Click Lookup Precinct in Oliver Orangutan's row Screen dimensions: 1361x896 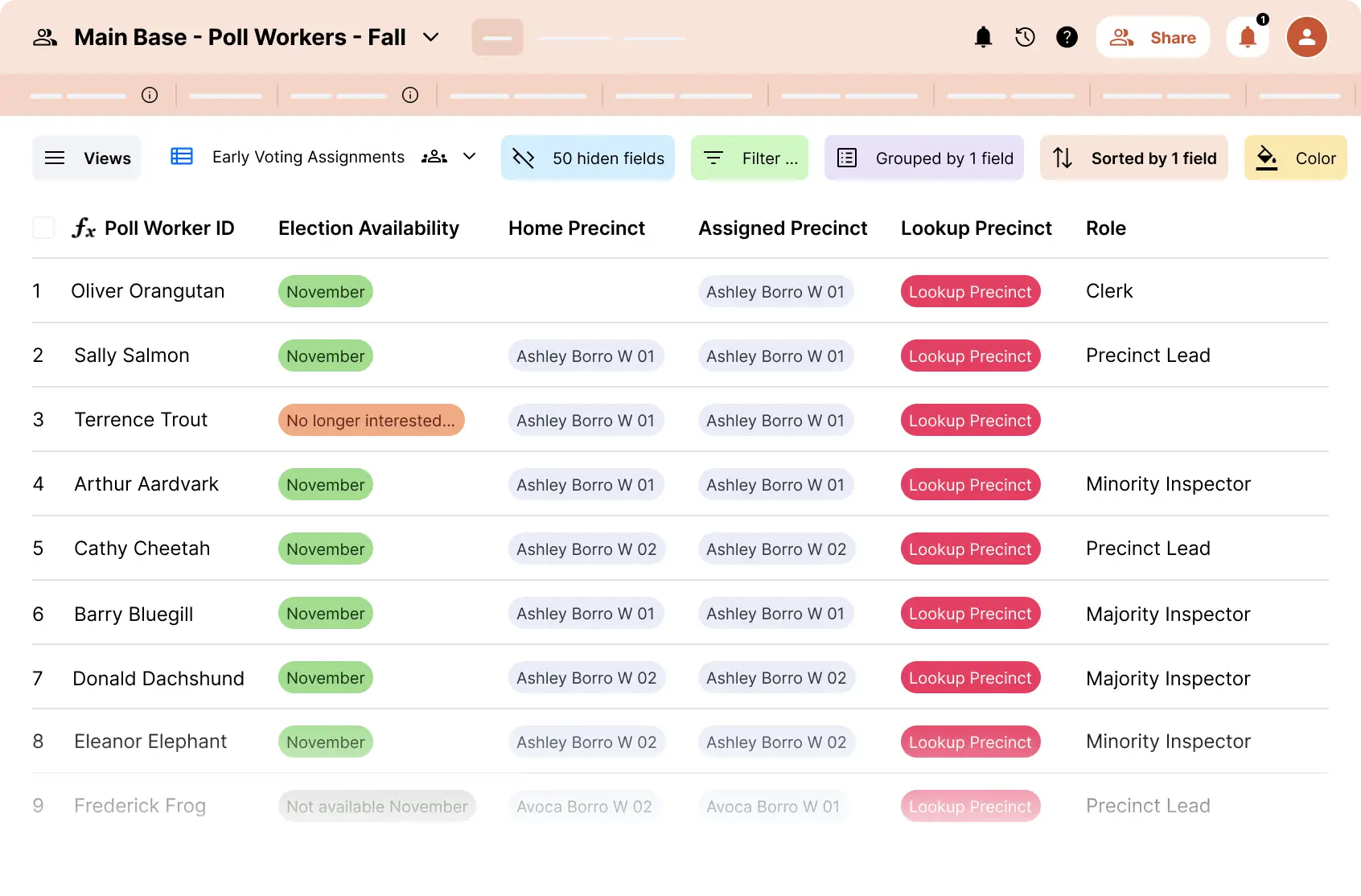point(970,291)
